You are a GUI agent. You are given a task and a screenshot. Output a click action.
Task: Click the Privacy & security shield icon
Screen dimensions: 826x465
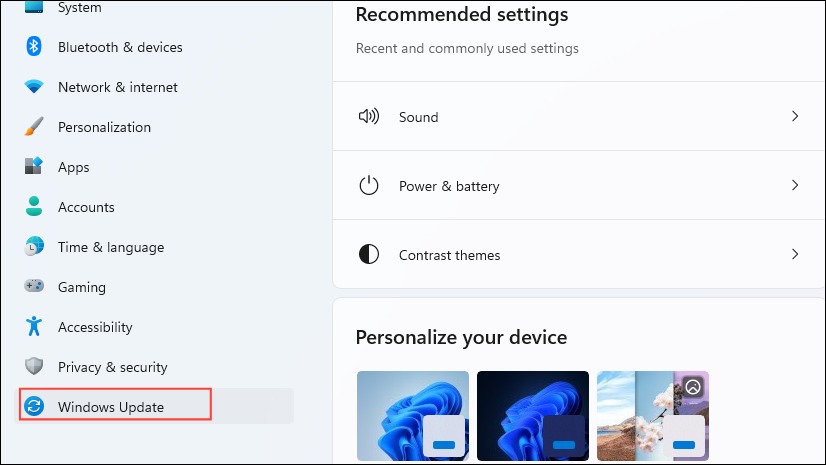pos(34,366)
